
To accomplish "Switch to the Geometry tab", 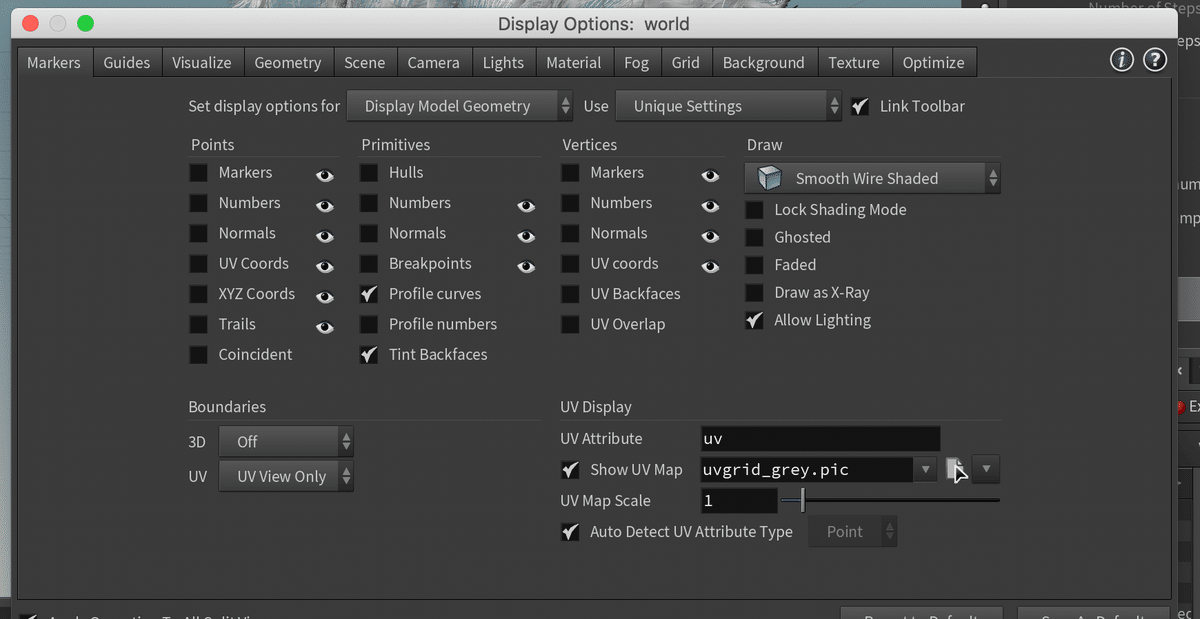I will (287, 63).
